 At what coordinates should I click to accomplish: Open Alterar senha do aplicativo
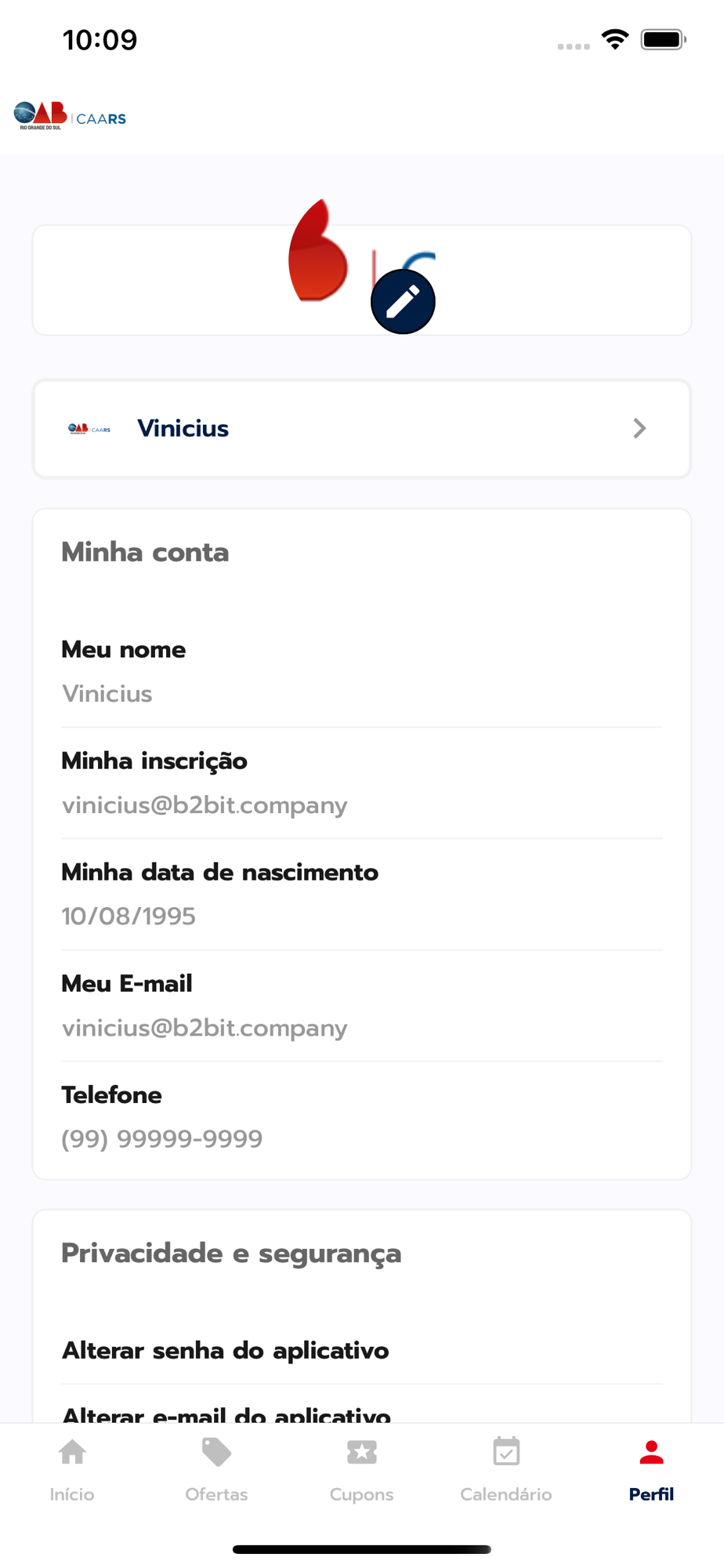226,1350
